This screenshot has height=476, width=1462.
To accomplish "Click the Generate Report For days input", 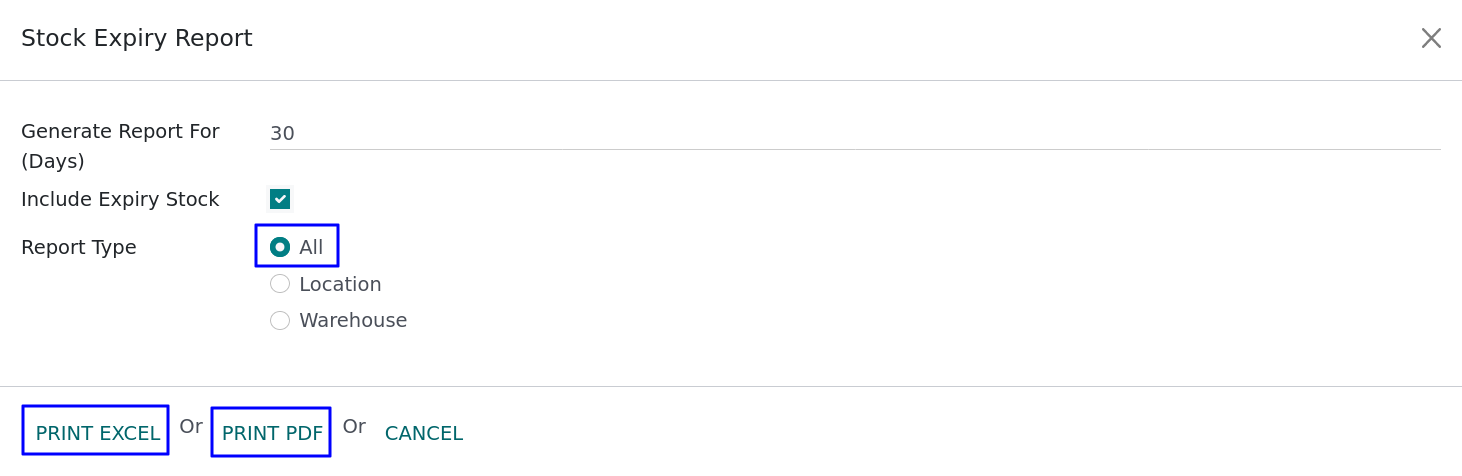I will [854, 134].
